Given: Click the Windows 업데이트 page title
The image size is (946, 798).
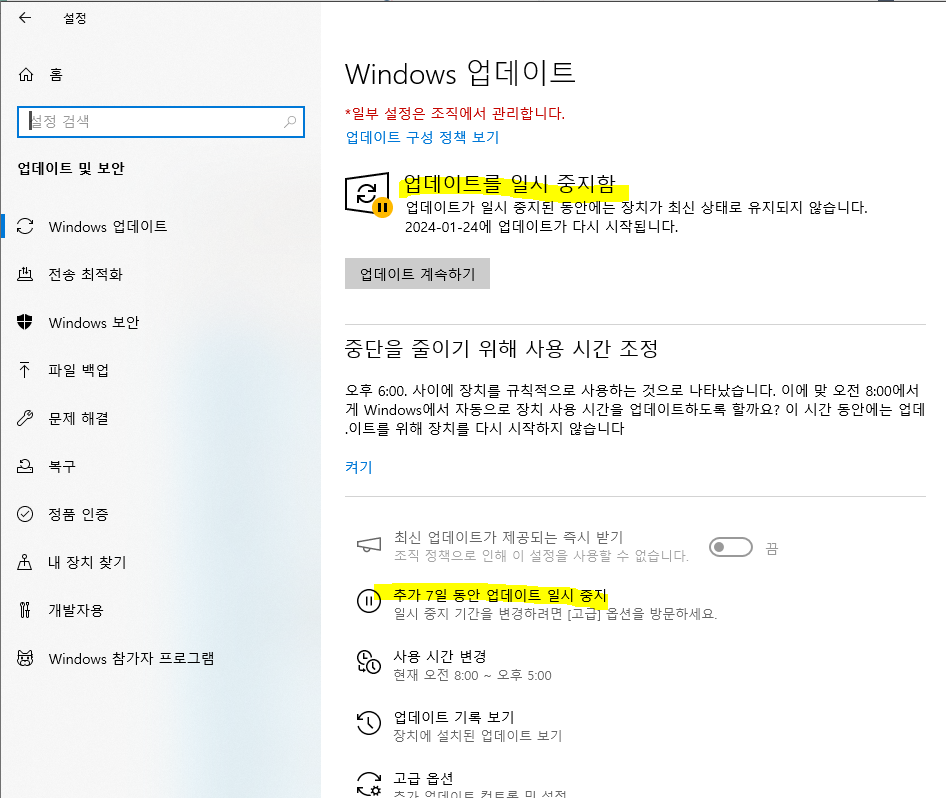Looking at the screenshot, I should coord(460,74).
